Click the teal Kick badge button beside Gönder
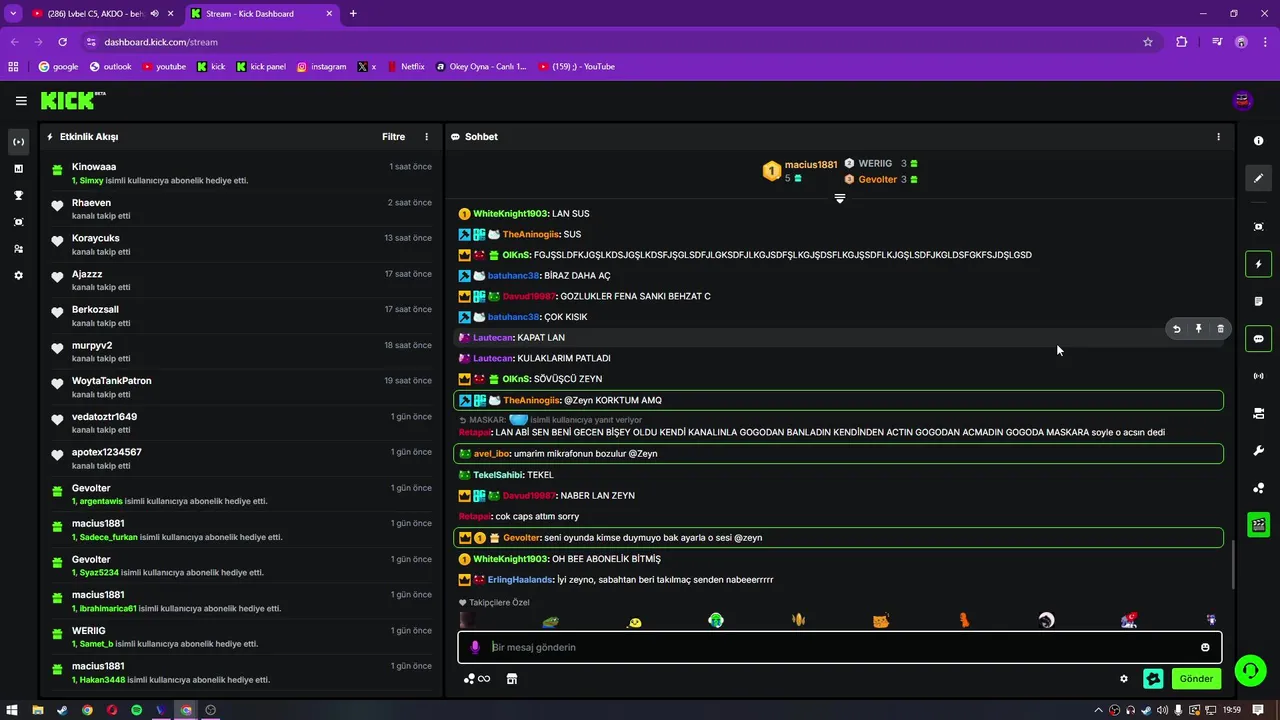Image resolution: width=1280 pixels, height=720 pixels. tap(1153, 679)
